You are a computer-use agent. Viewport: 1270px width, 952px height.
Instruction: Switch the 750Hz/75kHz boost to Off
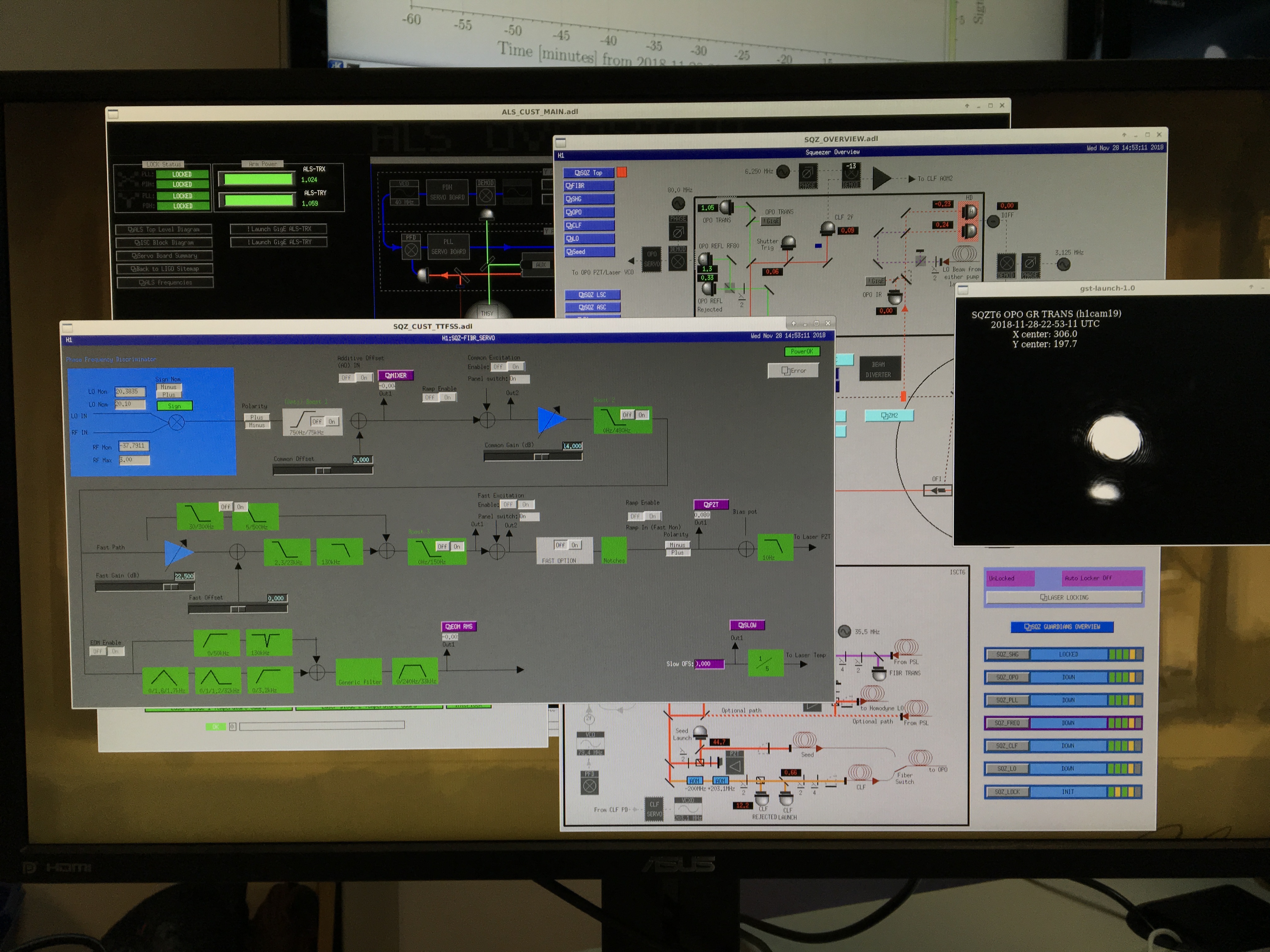(x=317, y=421)
